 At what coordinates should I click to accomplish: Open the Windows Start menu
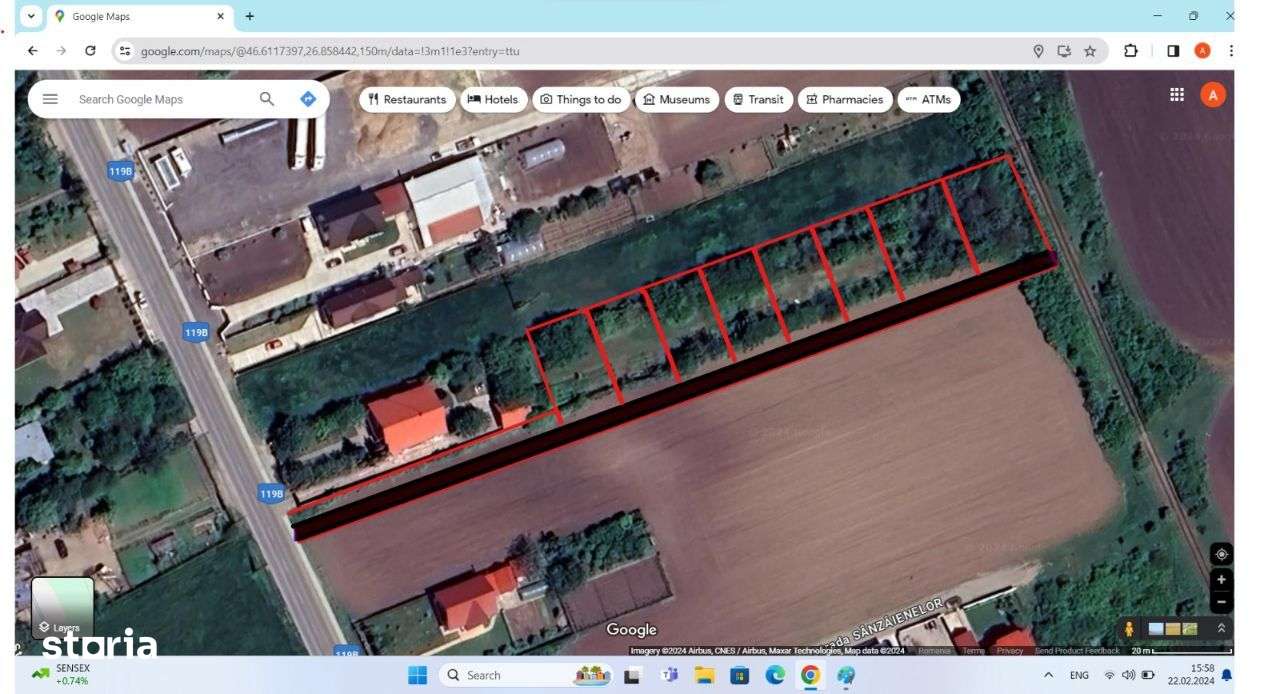[418, 675]
